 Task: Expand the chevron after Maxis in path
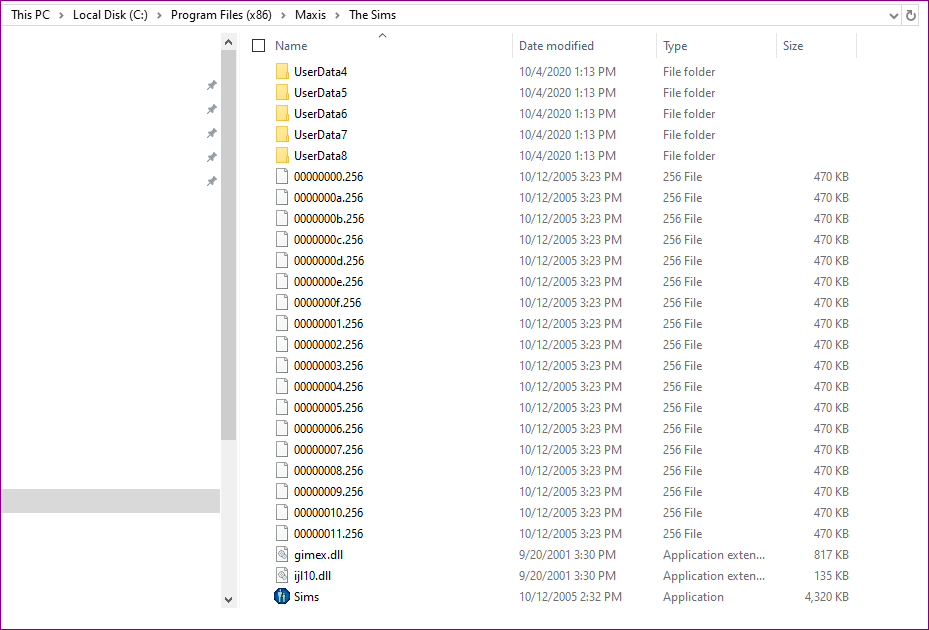coord(339,15)
